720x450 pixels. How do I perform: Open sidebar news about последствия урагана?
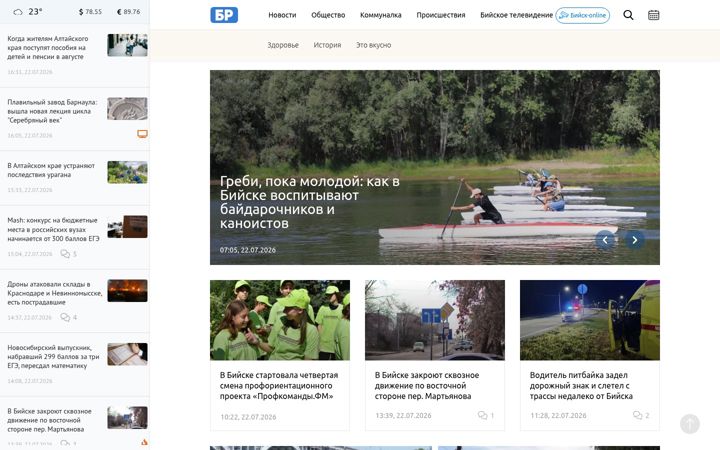pyautogui.click(x=51, y=170)
